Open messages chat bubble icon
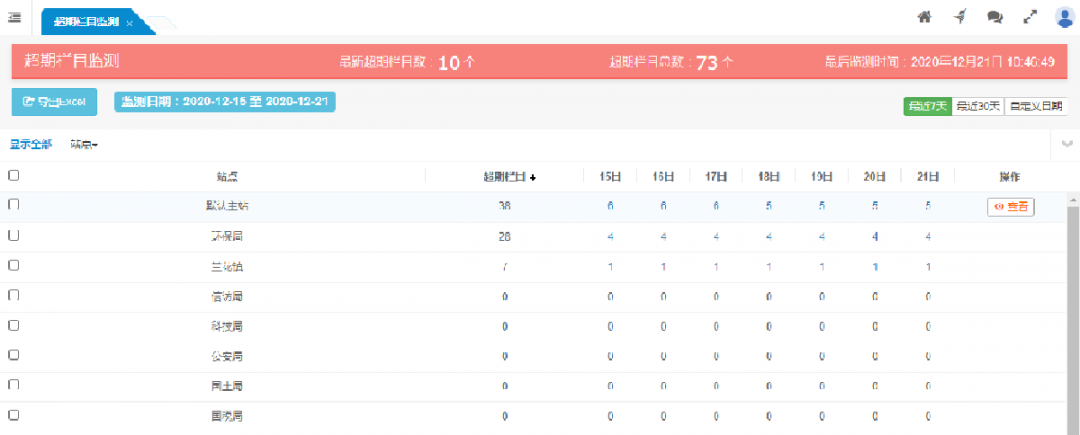Screen dimensions: 1080x435 (x=994, y=17)
